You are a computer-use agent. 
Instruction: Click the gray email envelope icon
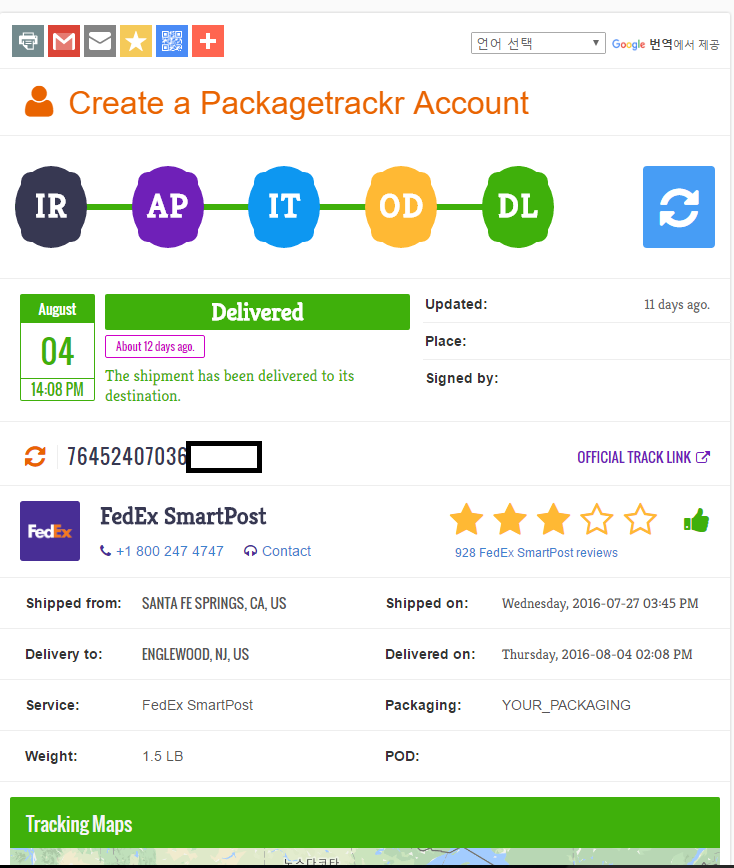tap(100, 41)
